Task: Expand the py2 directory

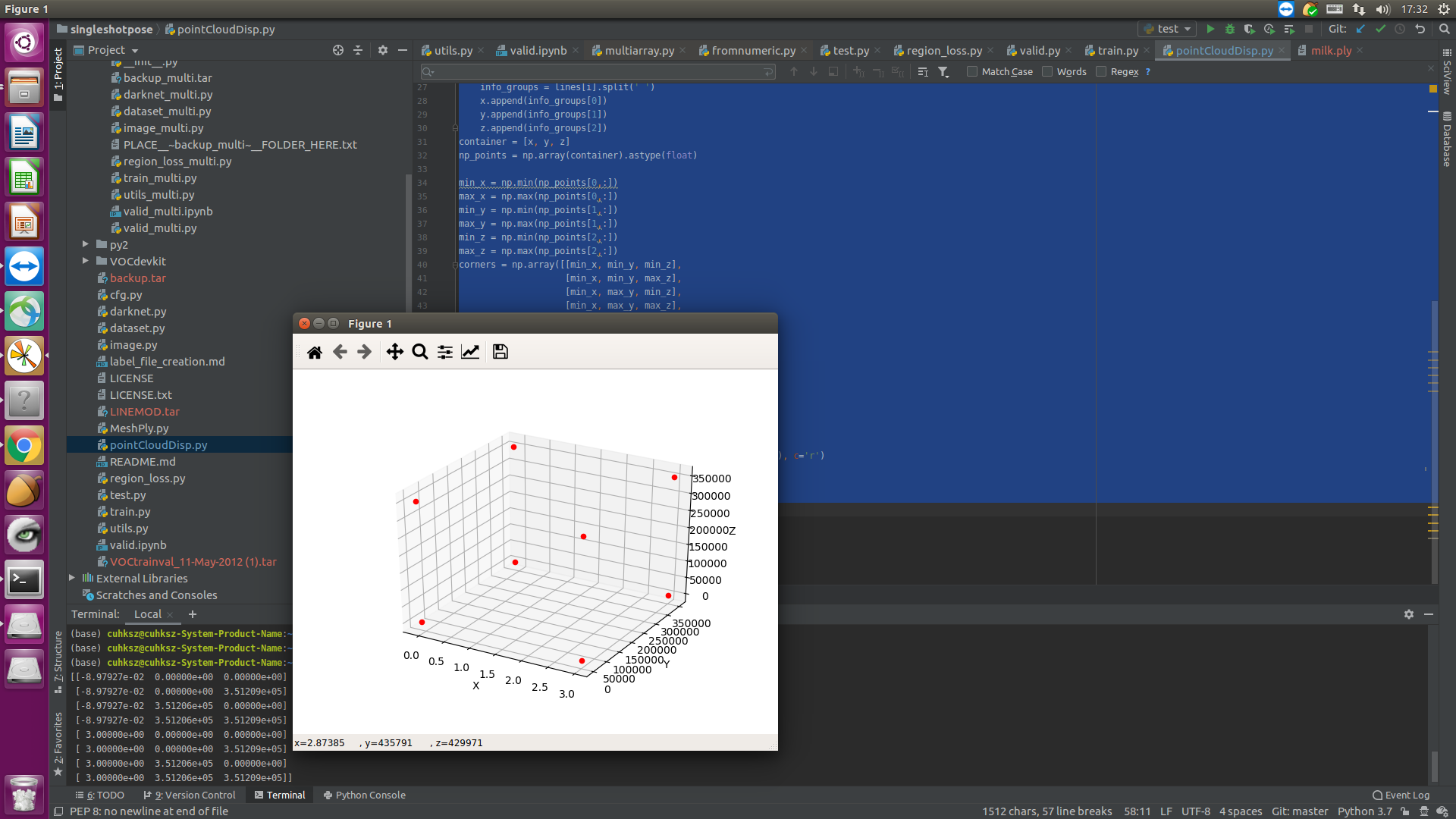Action: point(84,244)
